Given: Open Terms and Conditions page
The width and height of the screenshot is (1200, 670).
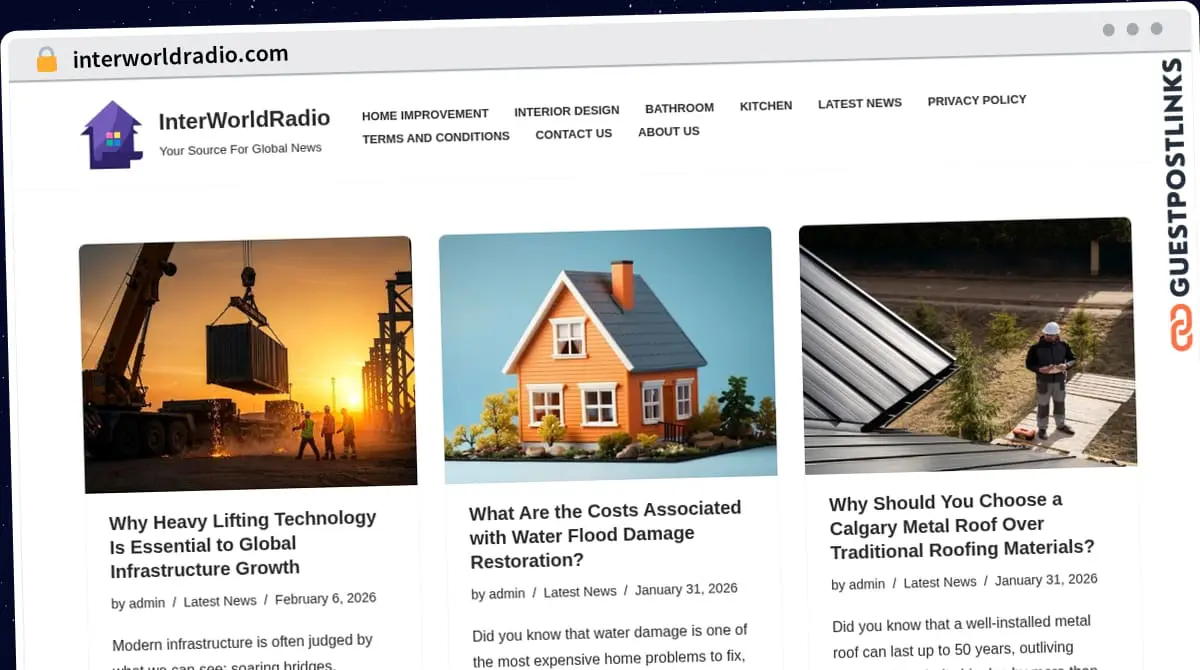Looking at the screenshot, I should coord(436,138).
